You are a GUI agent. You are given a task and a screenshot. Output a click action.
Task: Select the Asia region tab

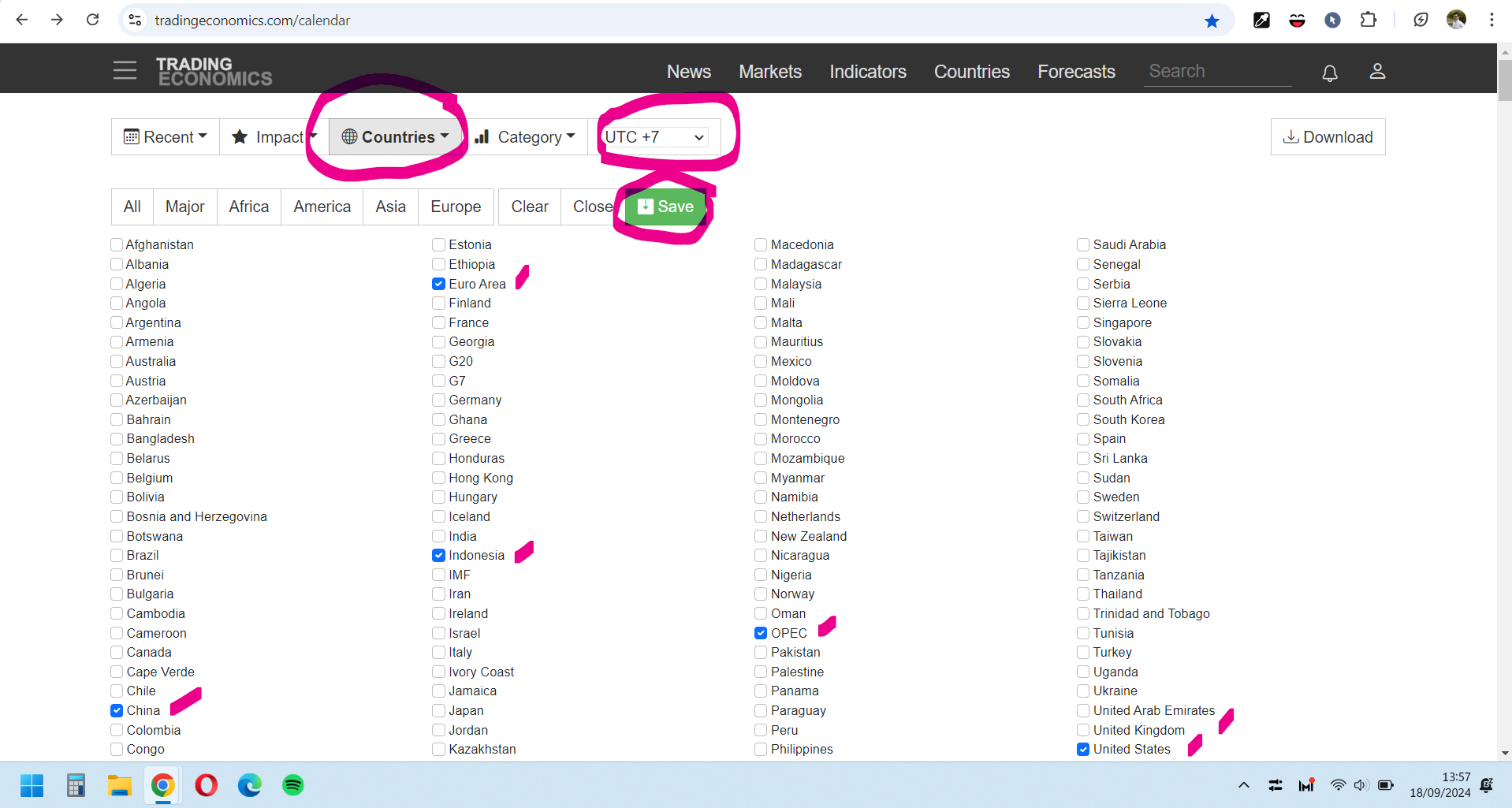pyautogui.click(x=390, y=207)
